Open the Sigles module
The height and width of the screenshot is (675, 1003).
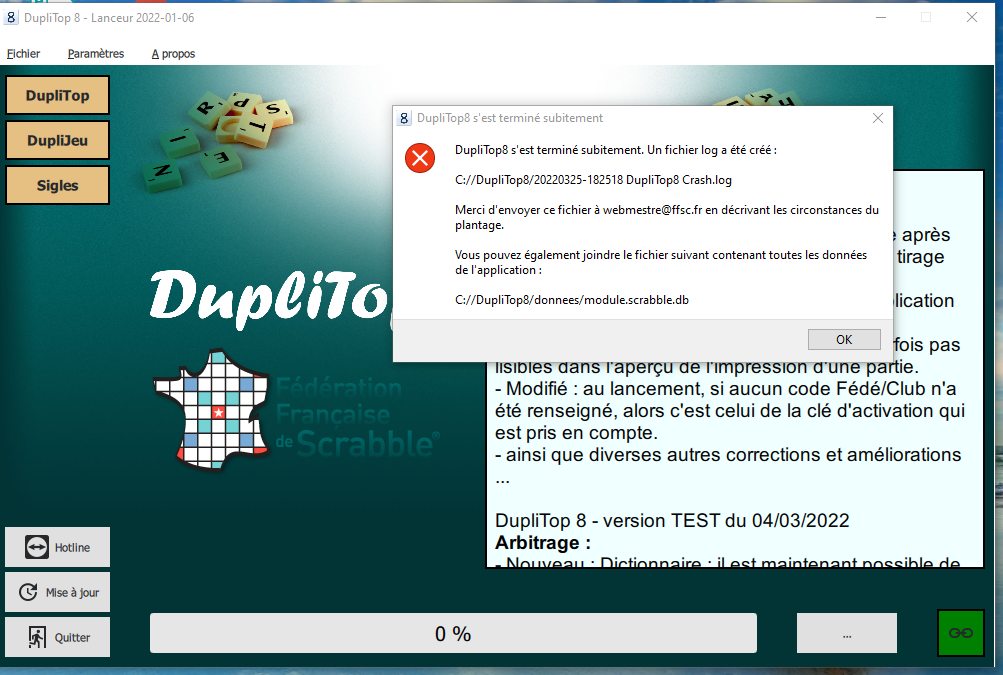(x=58, y=185)
